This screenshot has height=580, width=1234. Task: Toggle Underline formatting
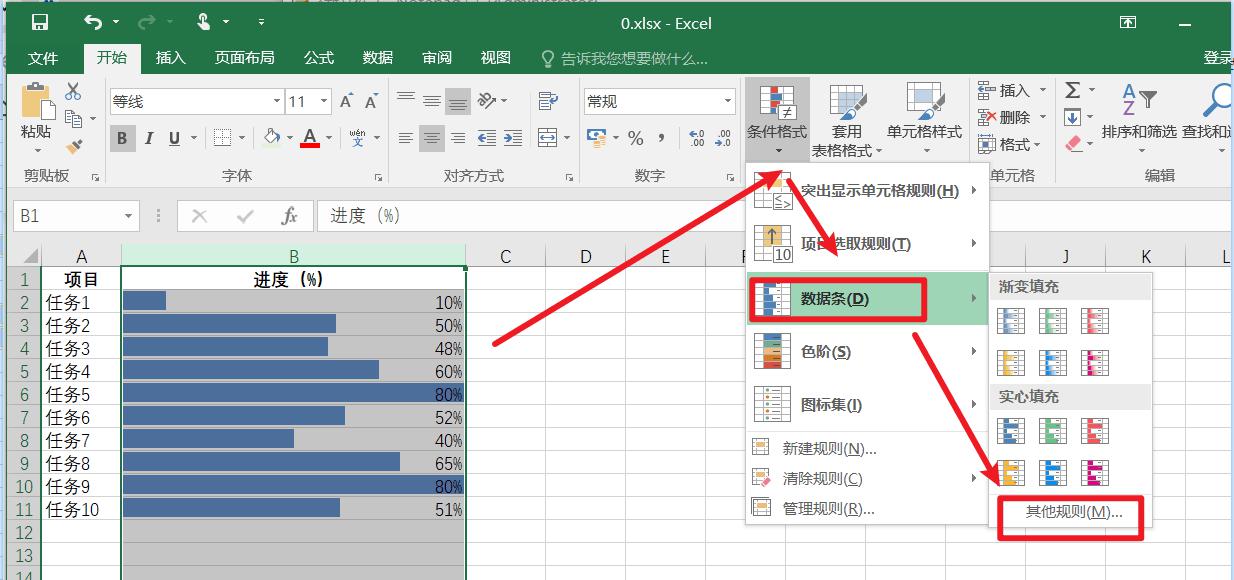click(x=175, y=138)
